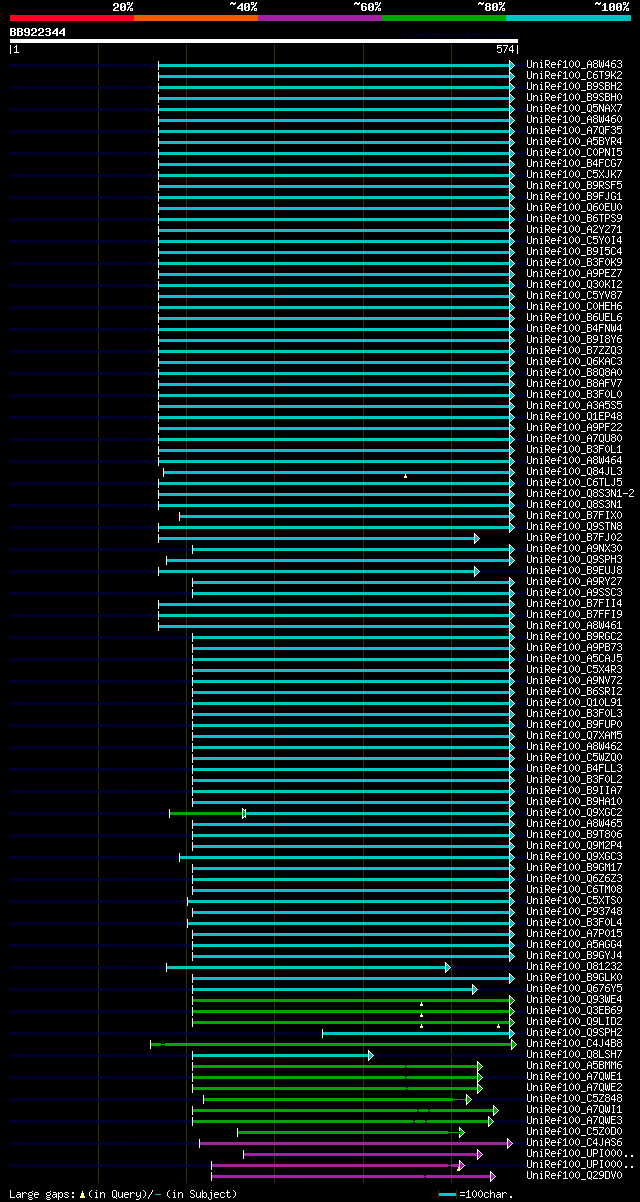The width and height of the screenshot is (640, 1202).
Task: Select the UniRef100_A7QF35 label
Action: 574,130
